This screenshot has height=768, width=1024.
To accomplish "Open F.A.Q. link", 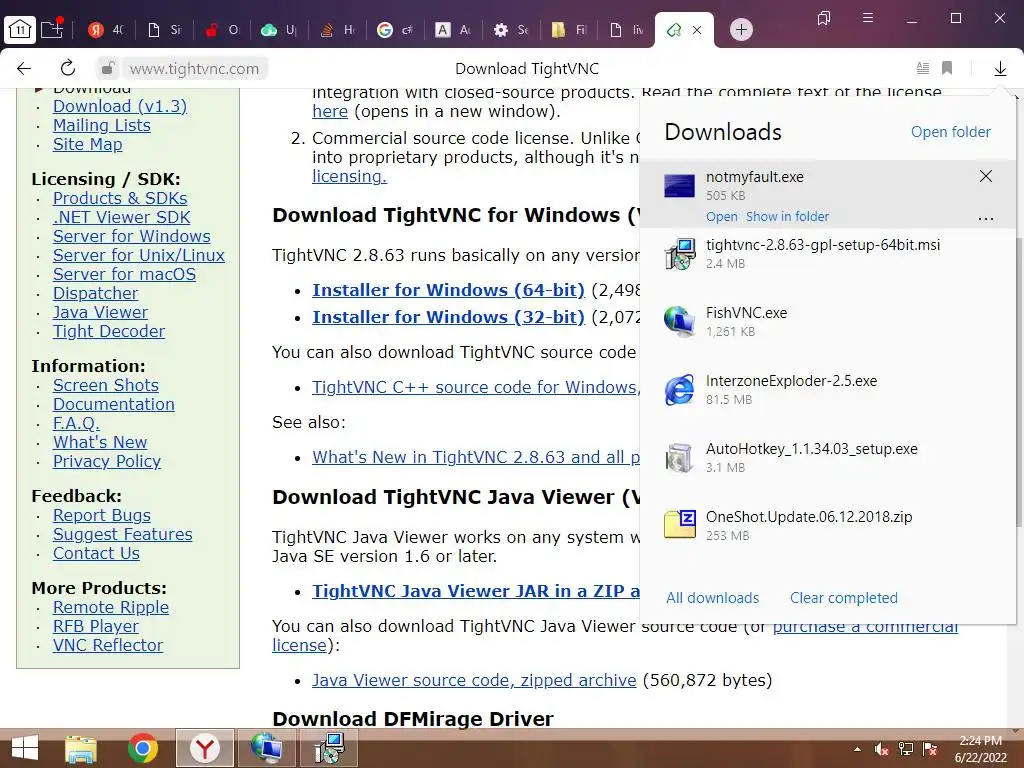I will click(76, 423).
